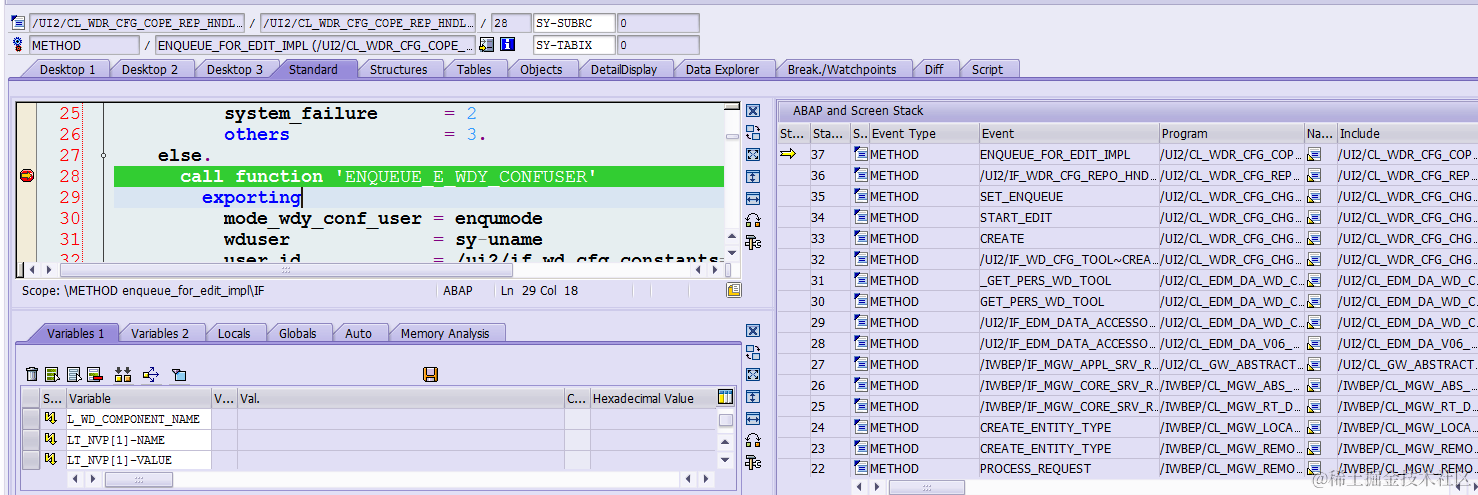
Task: Click the Hexadecimal Value column header
Action: (652, 398)
